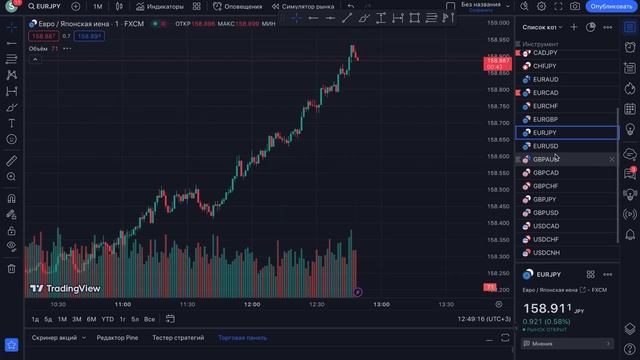Select the Text tool in left toolbar
This screenshot has height=360, width=640.
tap(11, 123)
